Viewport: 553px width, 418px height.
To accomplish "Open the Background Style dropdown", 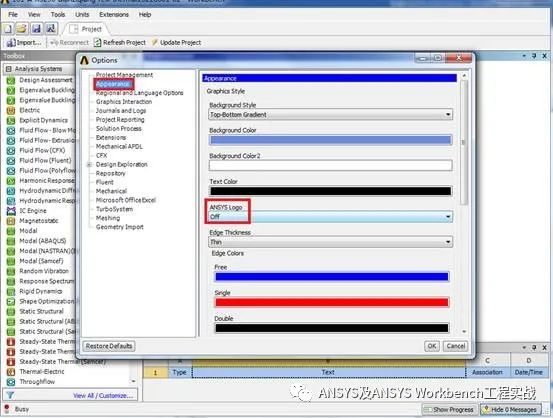I will [x=330, y=115].
